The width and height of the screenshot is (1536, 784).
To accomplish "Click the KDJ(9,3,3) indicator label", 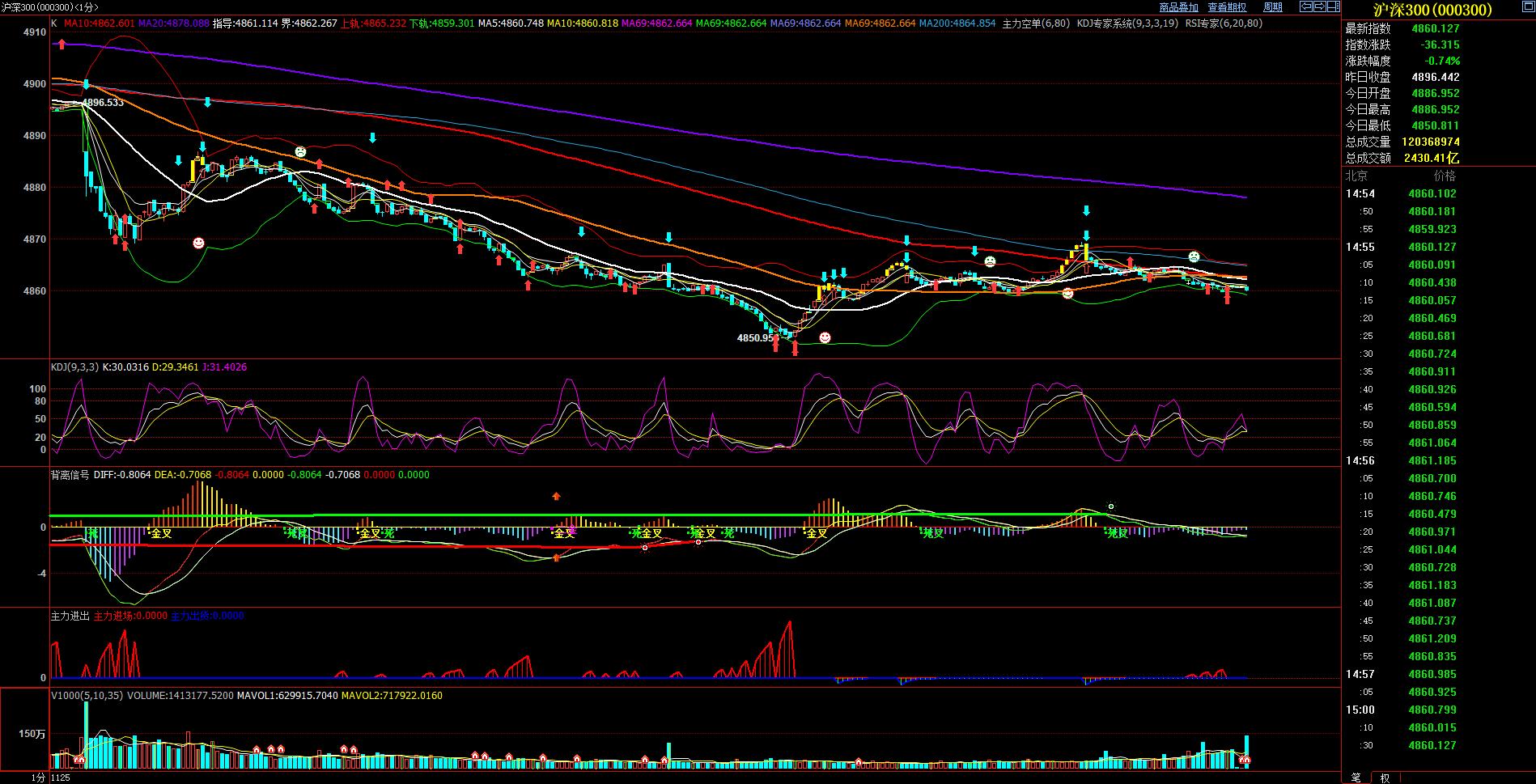I will 74,367.
